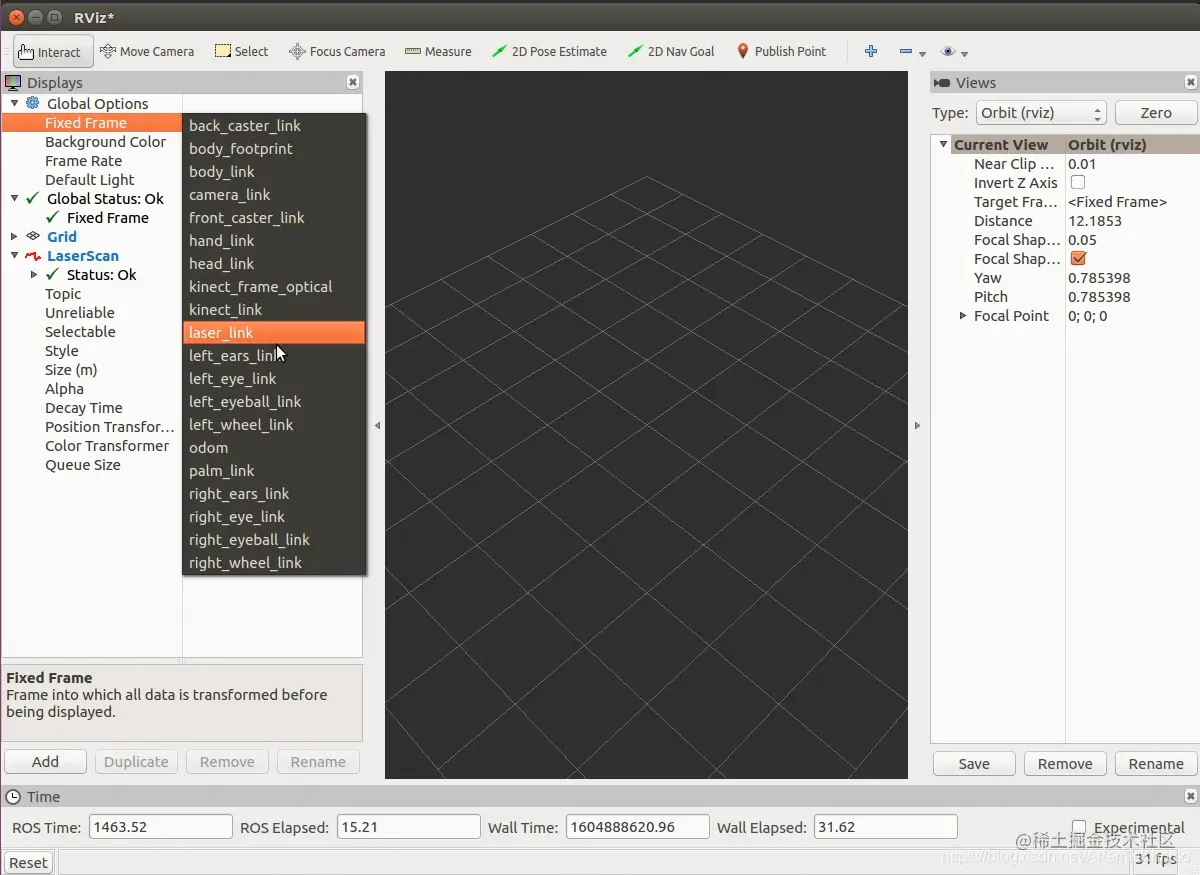The width and height of the screenshot is (1200, 875).
Task: Click the ROS Time field
Action: (160, 828)
